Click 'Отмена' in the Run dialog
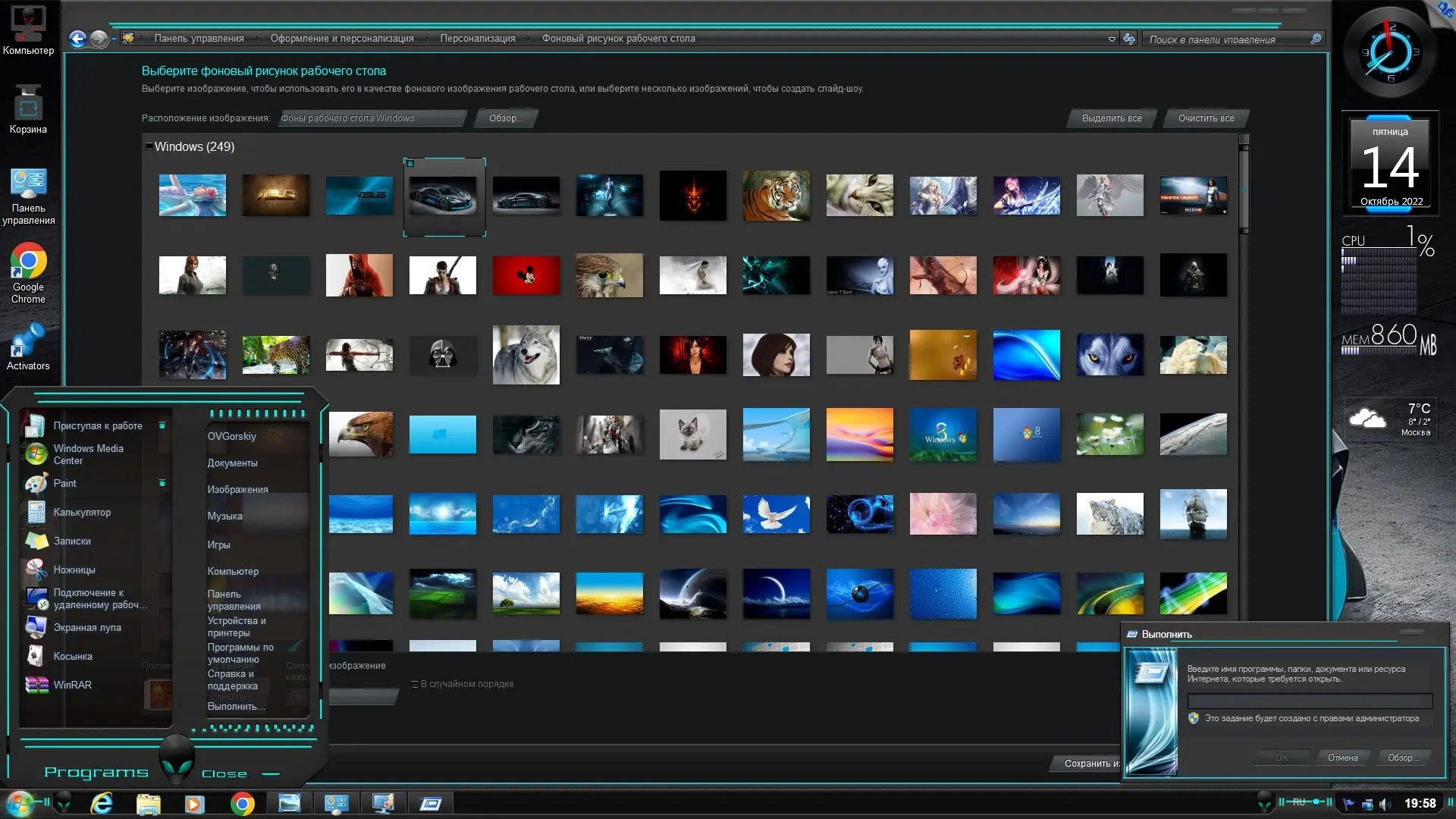 tap(1342, 758)
